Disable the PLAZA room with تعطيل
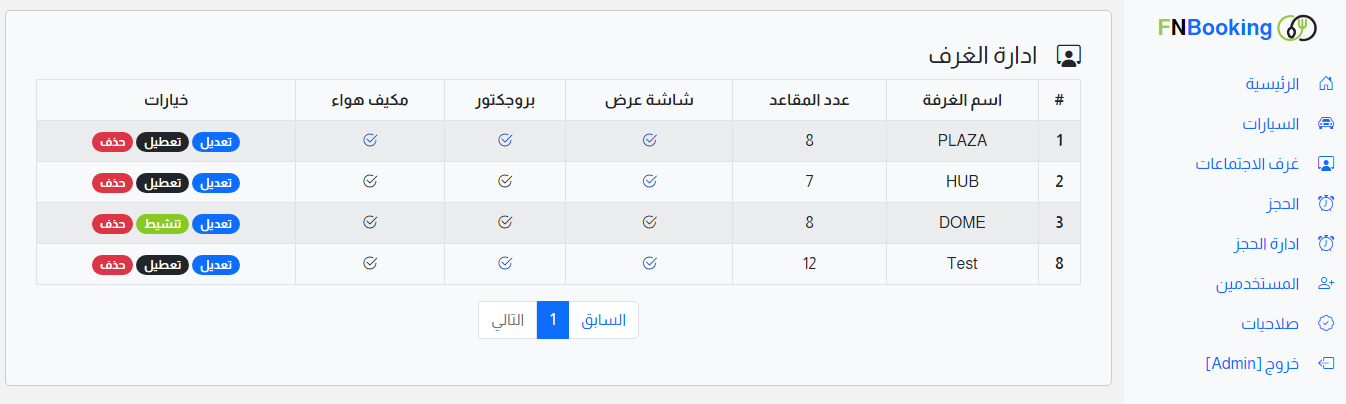The width and height of the screenshot is (1346, 404). [x=162, y=142]
